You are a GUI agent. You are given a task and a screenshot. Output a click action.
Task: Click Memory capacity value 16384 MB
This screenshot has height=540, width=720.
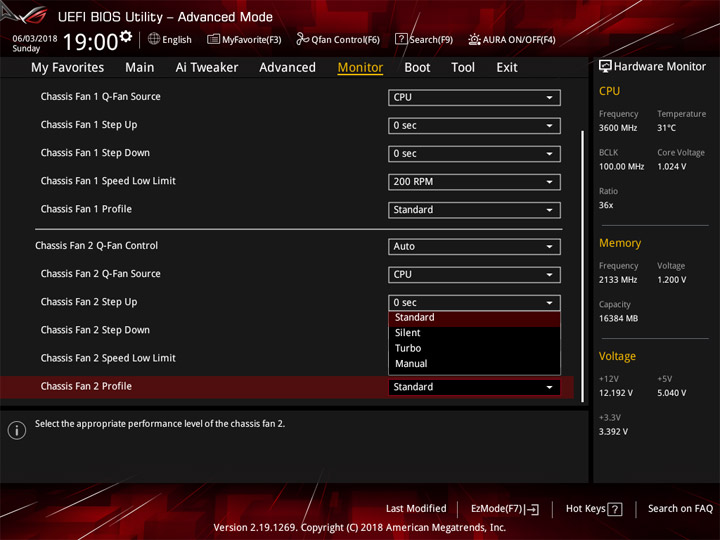point(618,319)
